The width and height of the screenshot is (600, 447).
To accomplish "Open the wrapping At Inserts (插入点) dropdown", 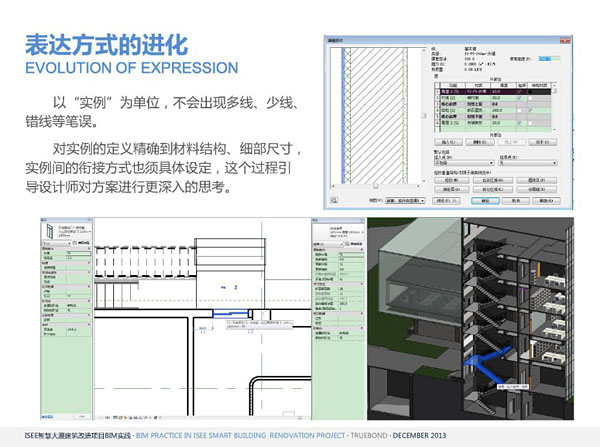I will 464,163.
